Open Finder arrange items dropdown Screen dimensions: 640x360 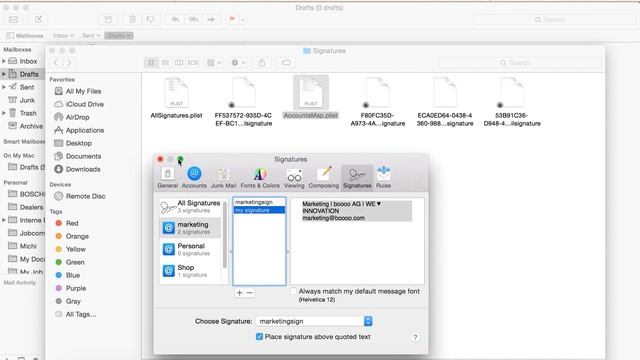click(214, 62)
